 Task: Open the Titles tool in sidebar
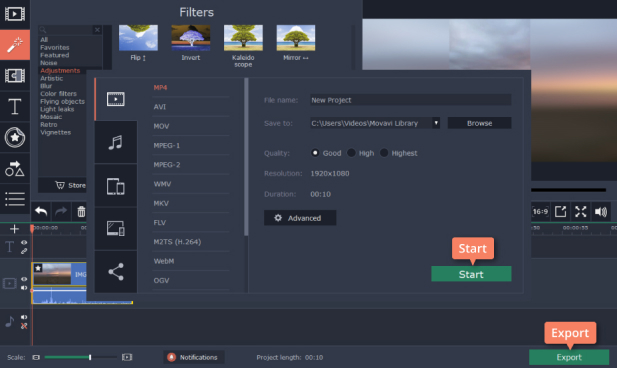(x=15, y=106)
